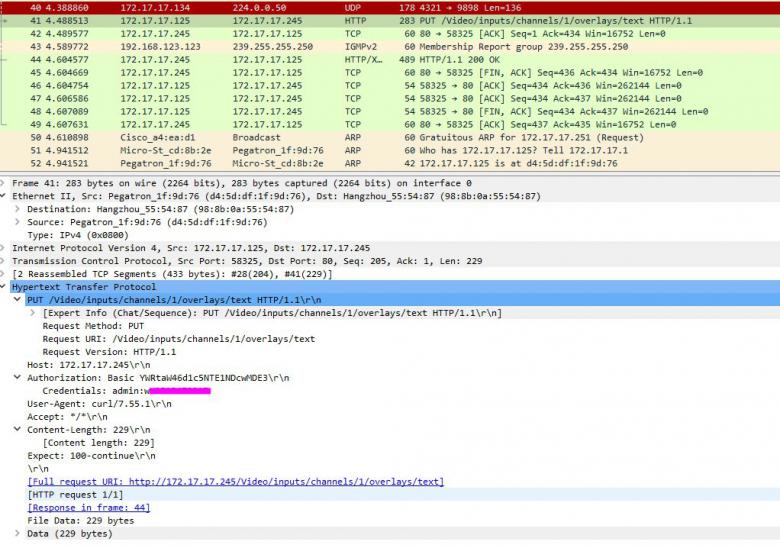Follow the Response in frame: 44 link
Viewport: 780px width, 548px height.
(x=89, y=507)
